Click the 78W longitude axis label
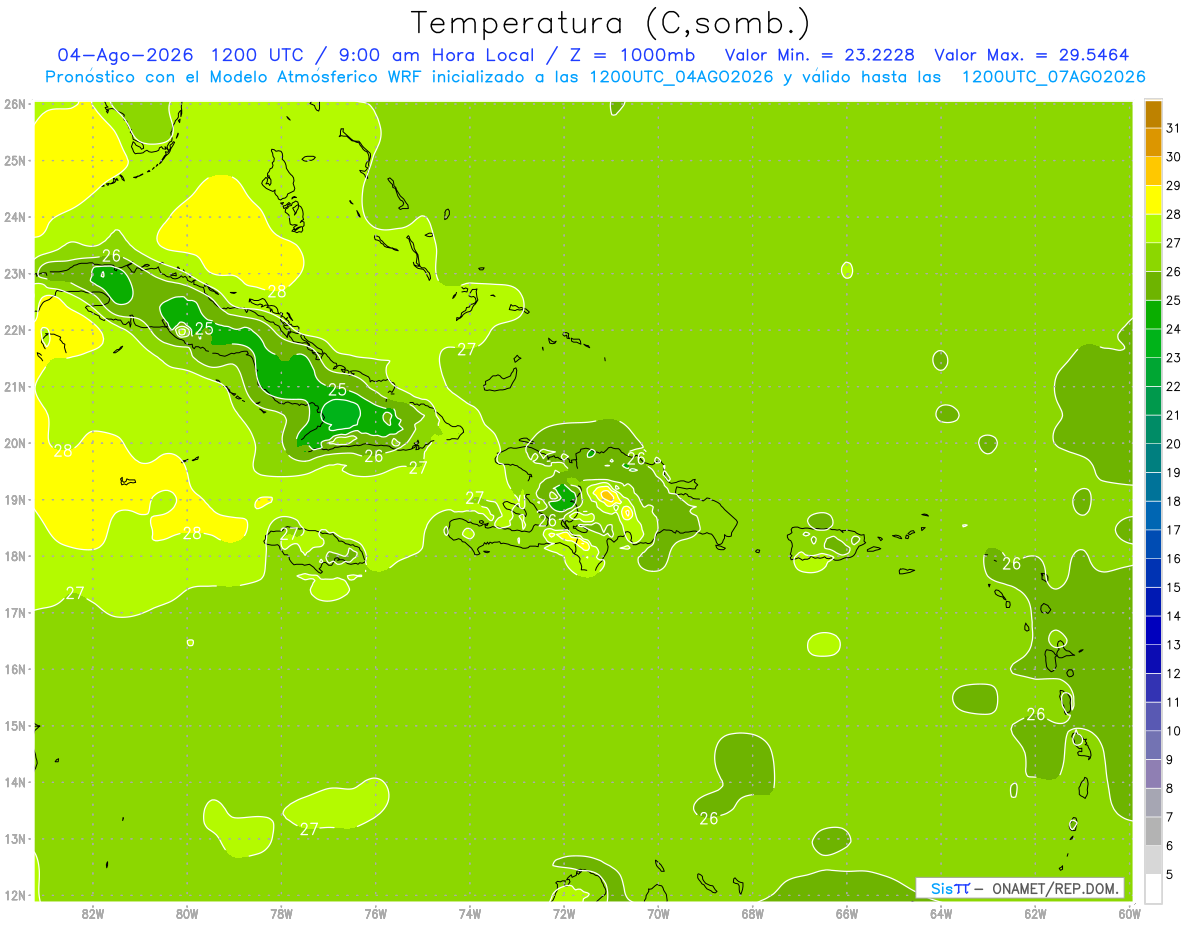The image size is (1200, 927). 282,913
